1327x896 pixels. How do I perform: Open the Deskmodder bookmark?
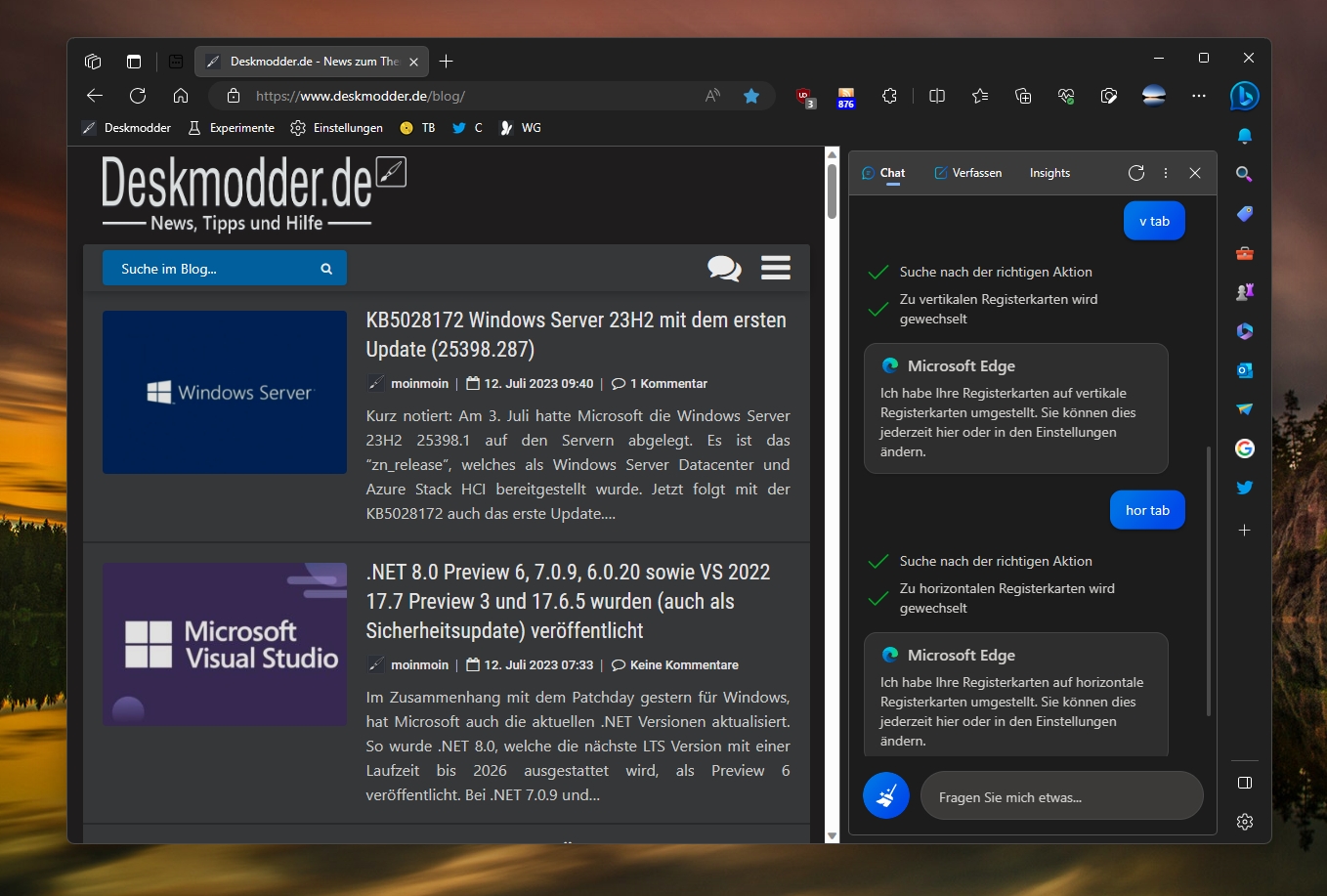[x=126, y=128]
